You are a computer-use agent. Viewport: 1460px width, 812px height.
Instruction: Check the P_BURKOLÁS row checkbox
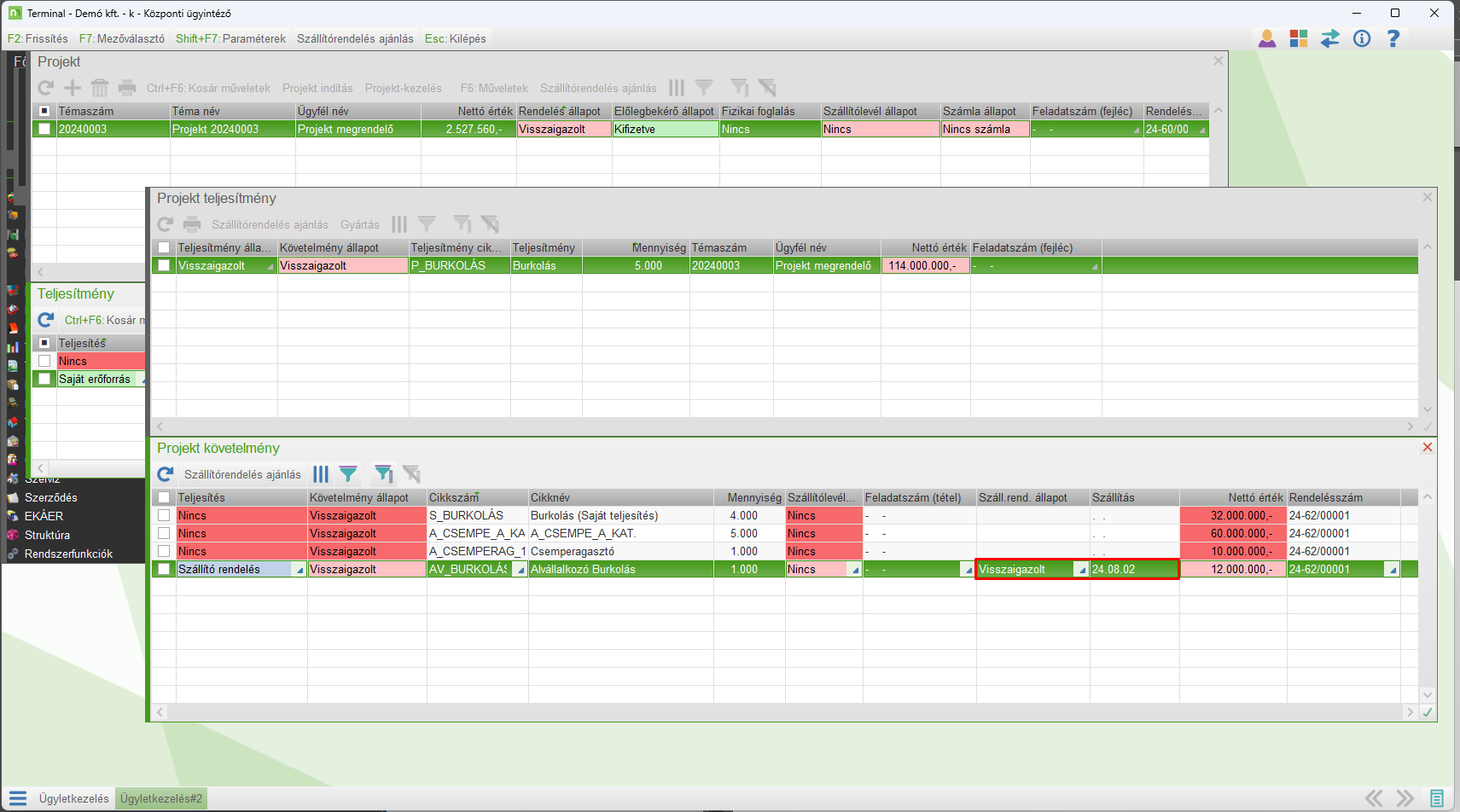[164, 265]
